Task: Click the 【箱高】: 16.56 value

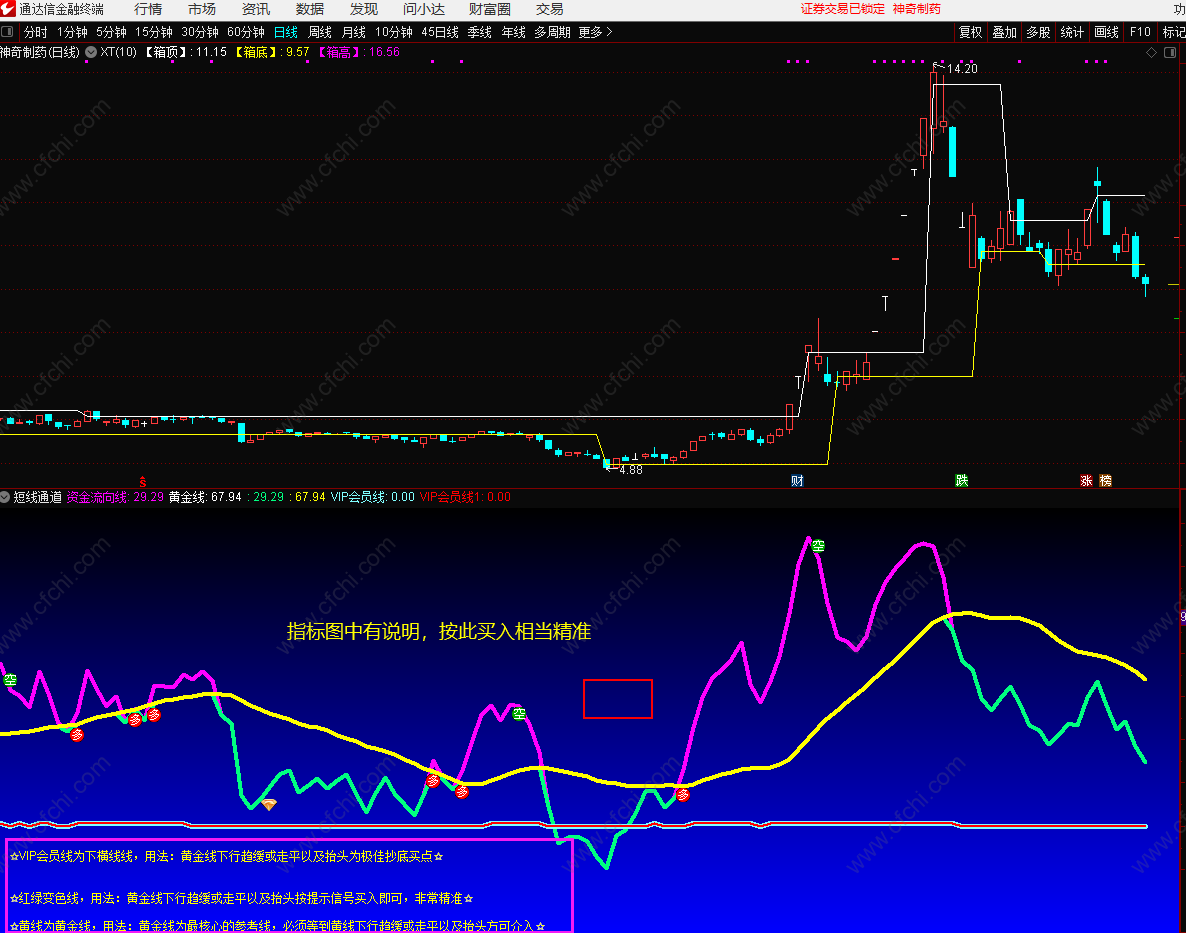Action: tap(359, 52)
